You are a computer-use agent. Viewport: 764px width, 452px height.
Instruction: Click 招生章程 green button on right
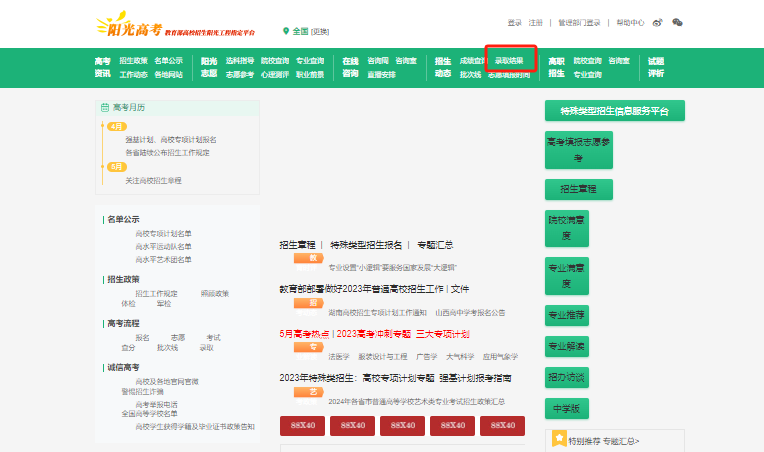click(579, 189)
